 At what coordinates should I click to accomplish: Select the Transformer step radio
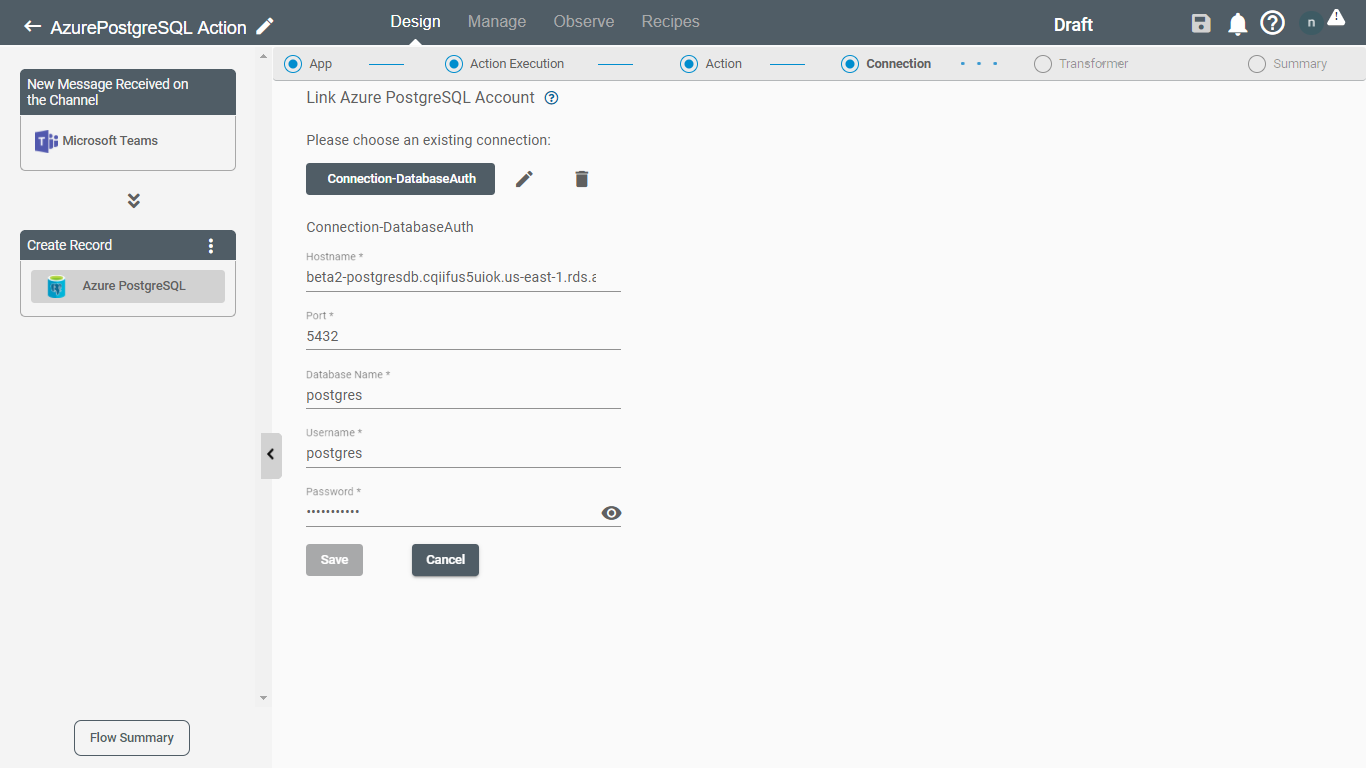(1043, 64)
